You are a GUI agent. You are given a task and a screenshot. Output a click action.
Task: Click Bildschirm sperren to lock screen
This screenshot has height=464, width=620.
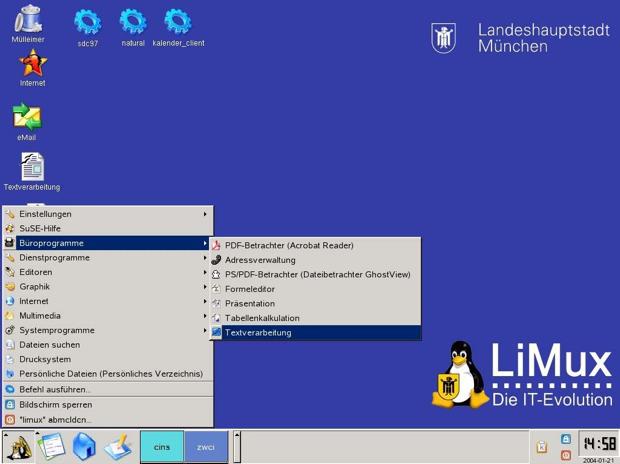click(56, 405)
